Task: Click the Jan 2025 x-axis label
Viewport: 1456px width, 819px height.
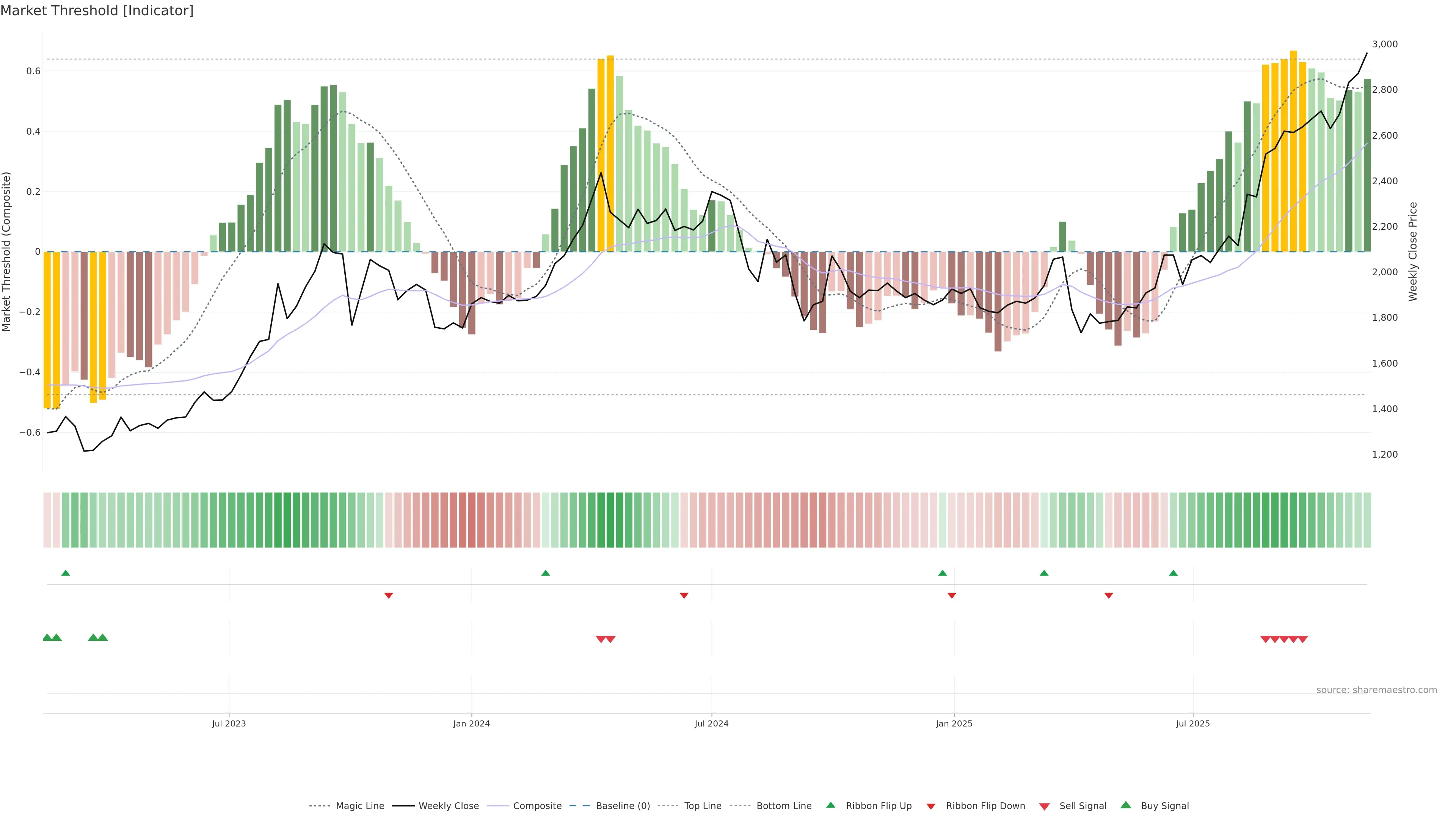Action: pyautogui.click(x=954, y=723)
